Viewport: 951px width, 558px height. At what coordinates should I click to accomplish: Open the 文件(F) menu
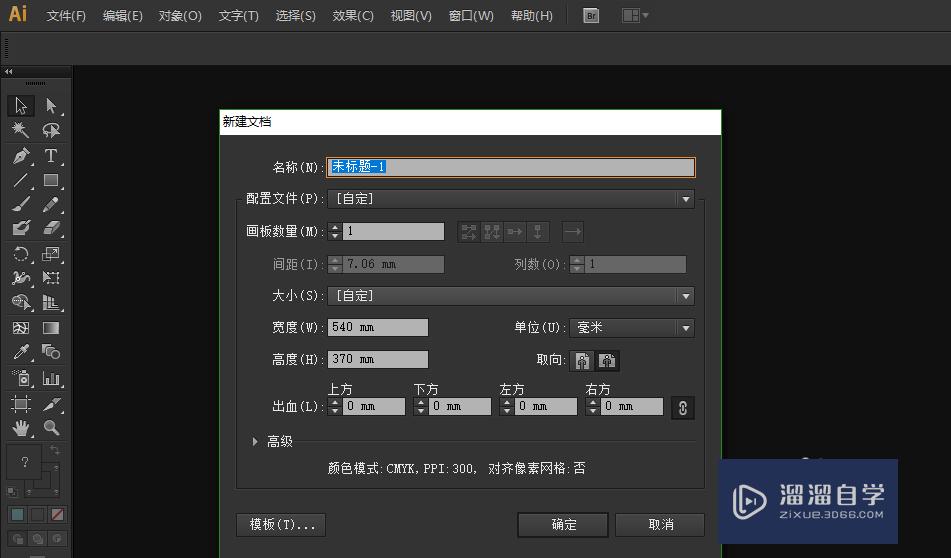pos(66,16)
